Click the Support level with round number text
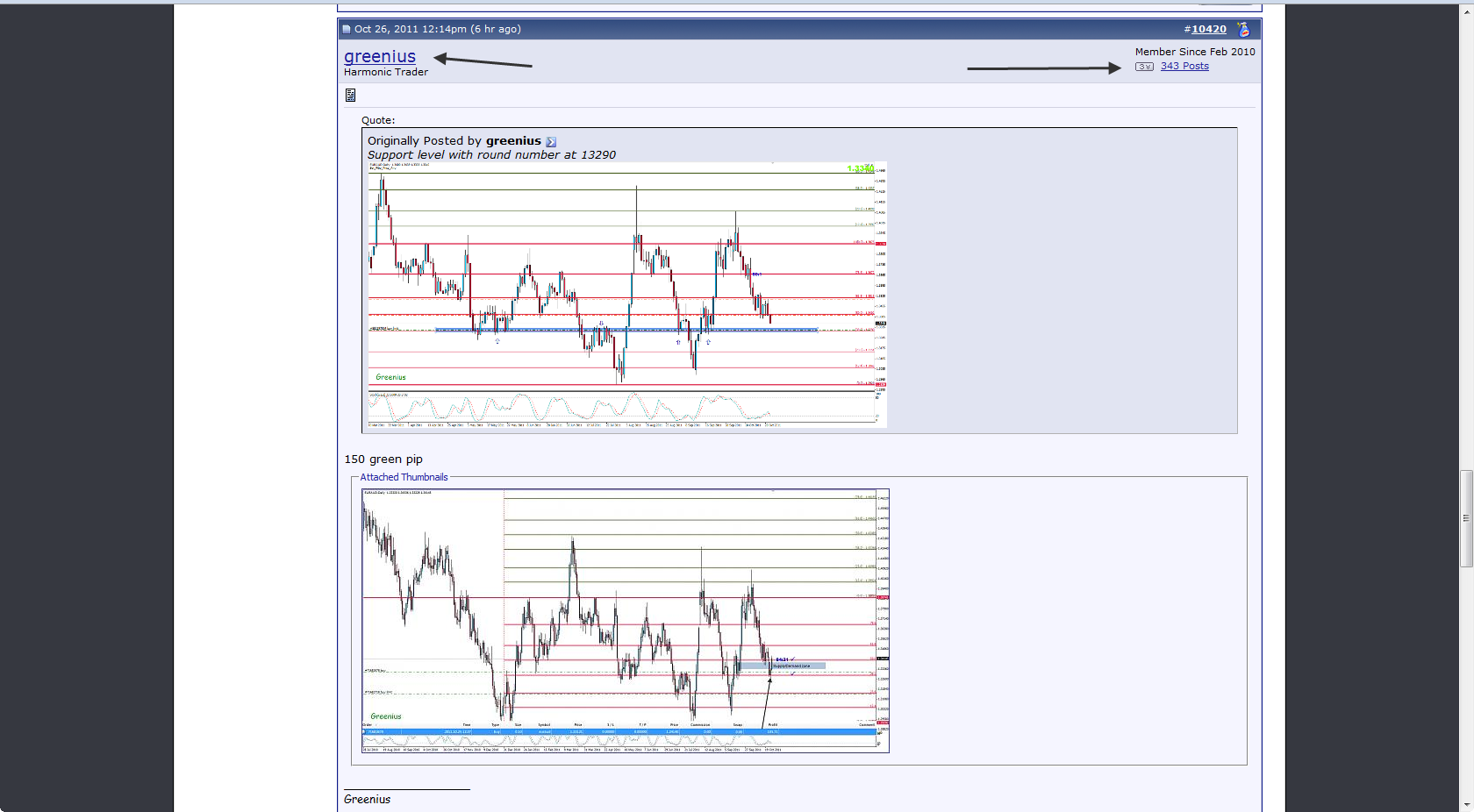Screen dimensions: 1474x812 coord(491,154)
